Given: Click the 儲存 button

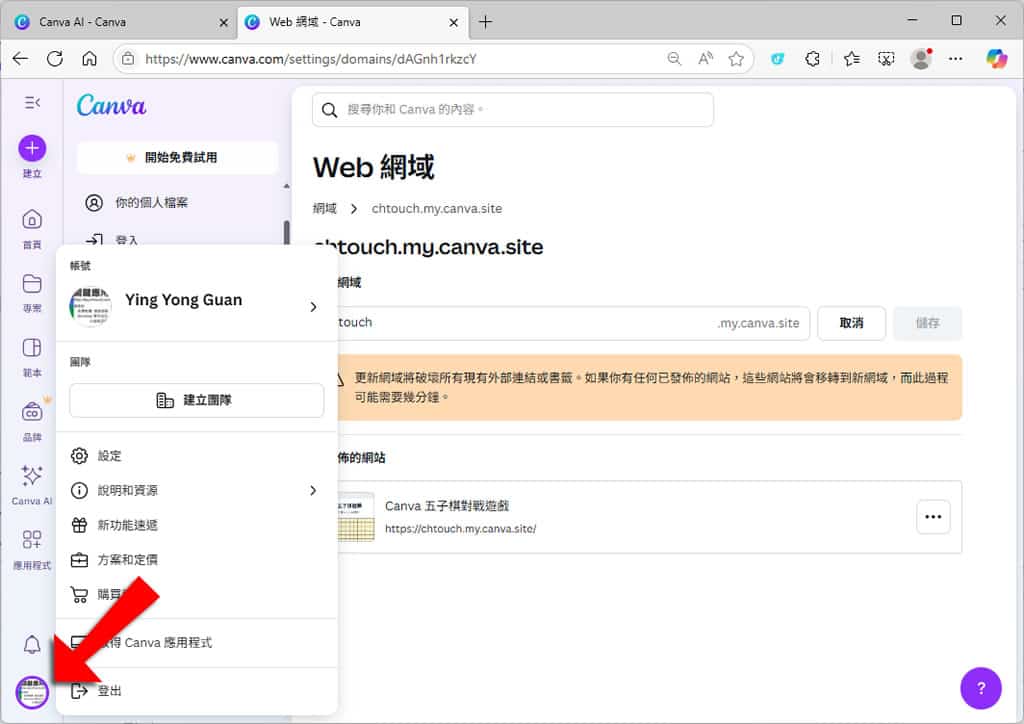Looking at the screenshot, I should (x=927, y=323).
